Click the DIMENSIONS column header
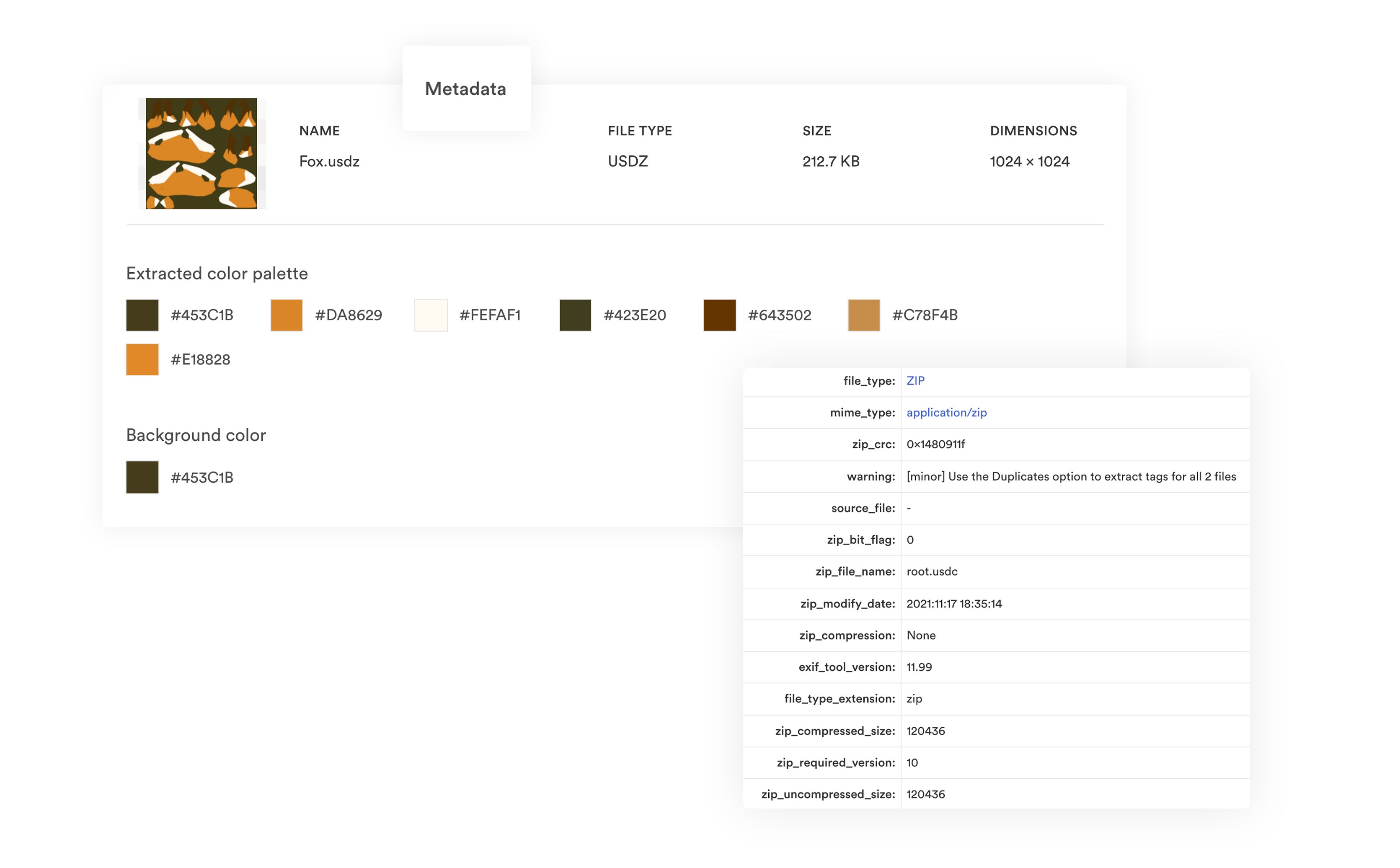The width and height of the screenshot is (1400, 868). point(1033,131)
